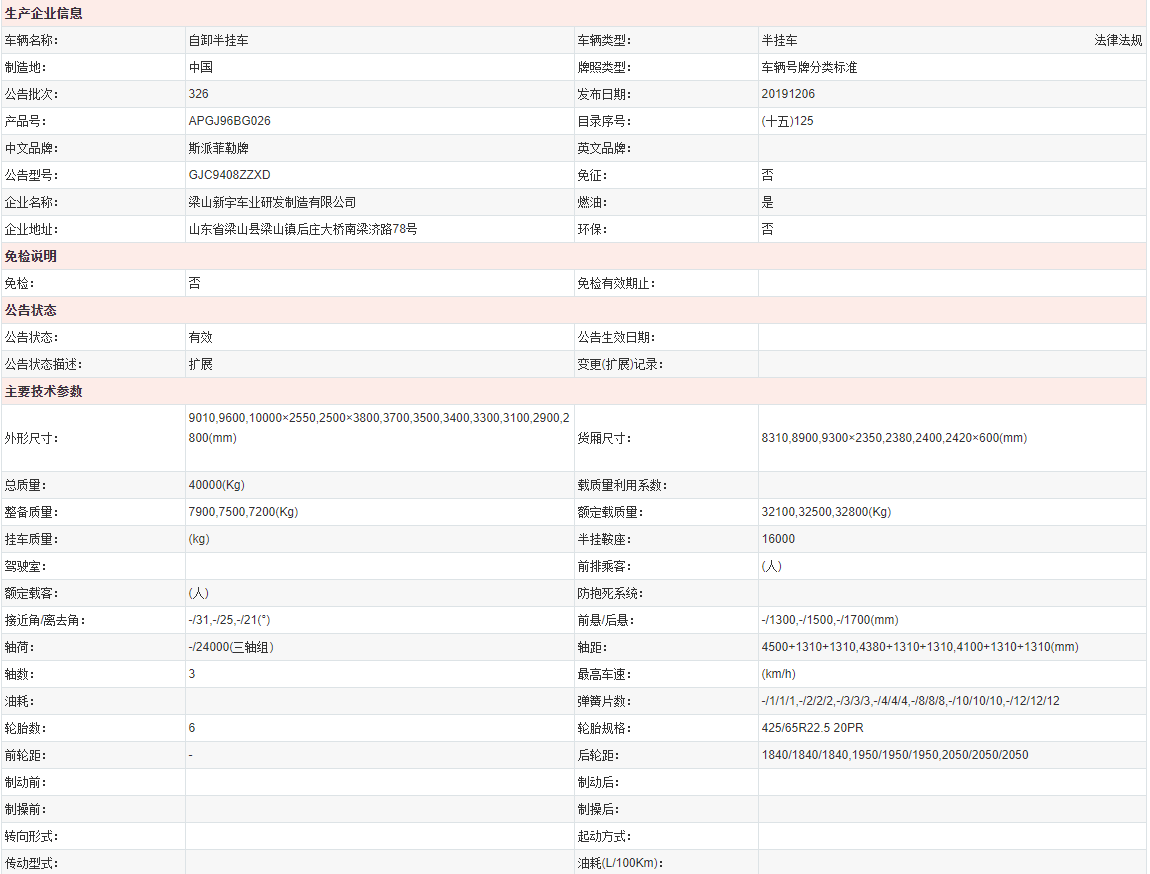This screenshot has height=874, width=1150.
Task: Select product number APGJ96BG026
Action: click(229, 121)
